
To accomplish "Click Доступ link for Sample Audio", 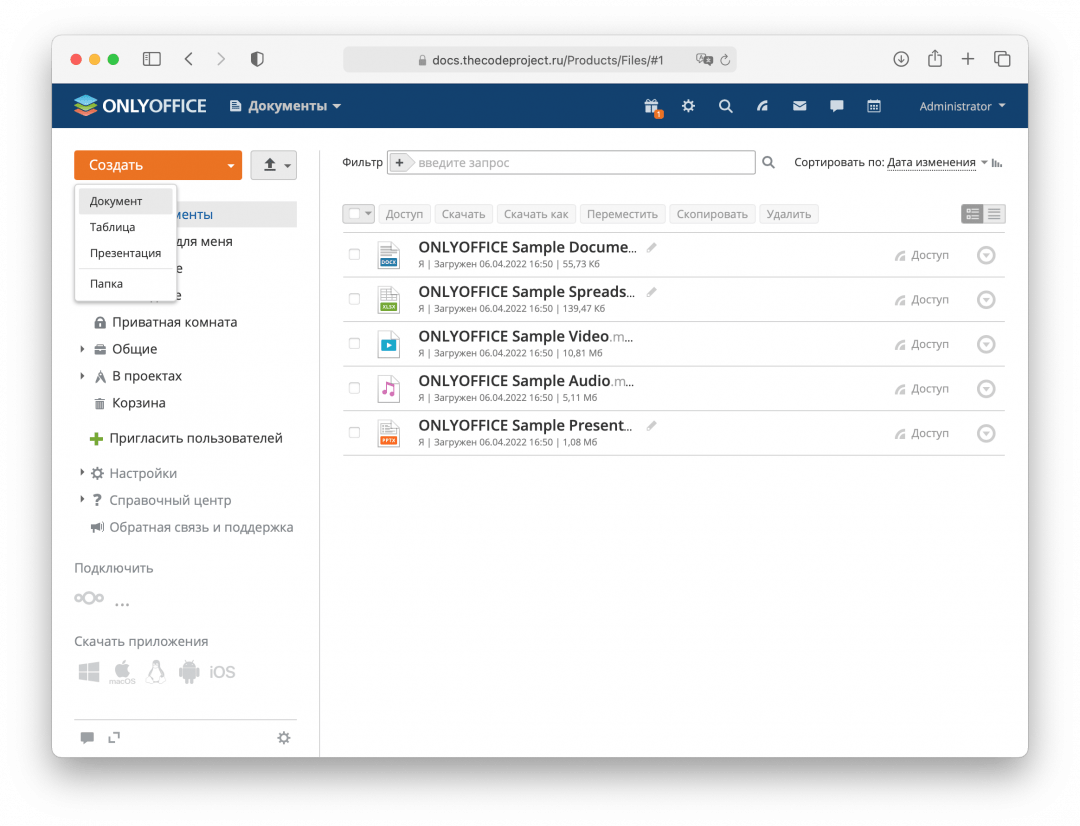I will 929,388.
